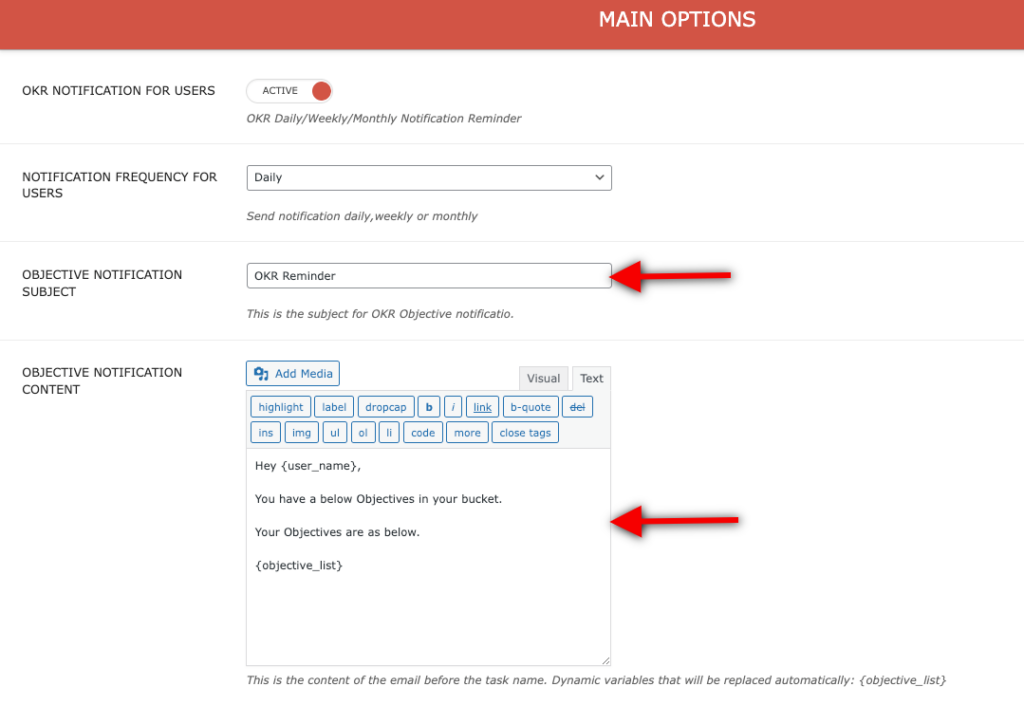This screenshot has height=705, width=1024.
Task: Click the ins quicktag button
Action: (265, 433)
